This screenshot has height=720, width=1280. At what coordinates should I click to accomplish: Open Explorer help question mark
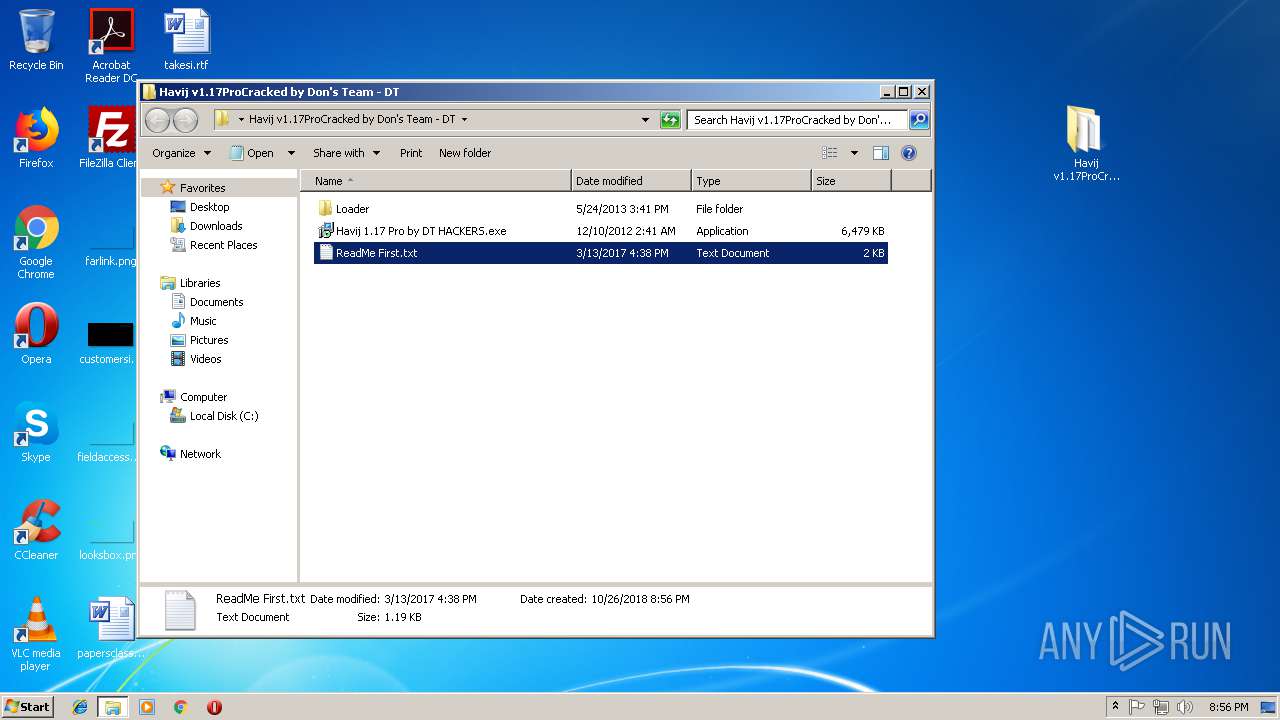(909, 153)
